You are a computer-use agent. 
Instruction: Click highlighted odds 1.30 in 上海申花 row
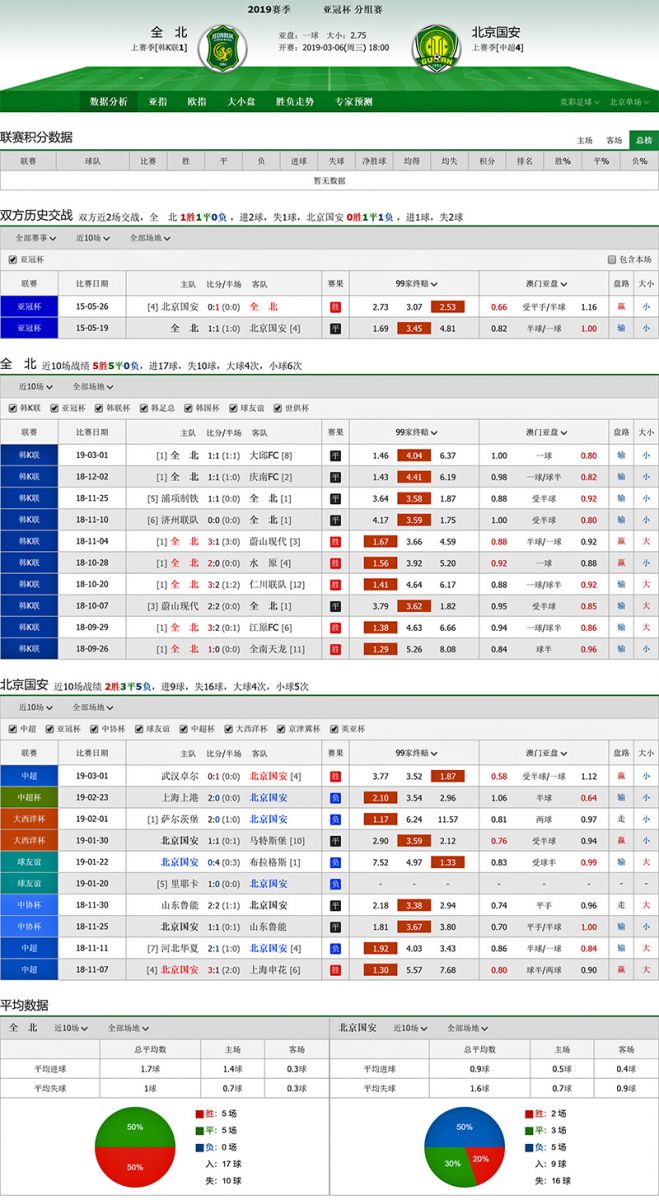pos(380,970)
